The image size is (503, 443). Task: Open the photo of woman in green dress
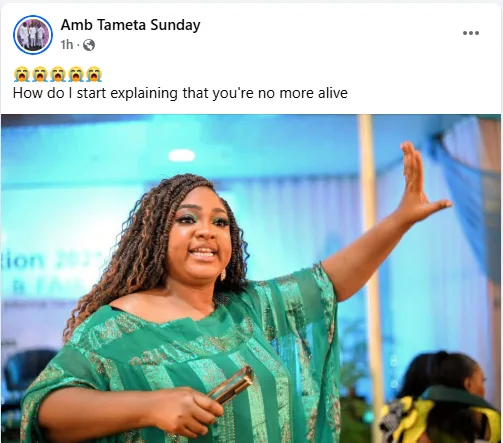[251, 279]
